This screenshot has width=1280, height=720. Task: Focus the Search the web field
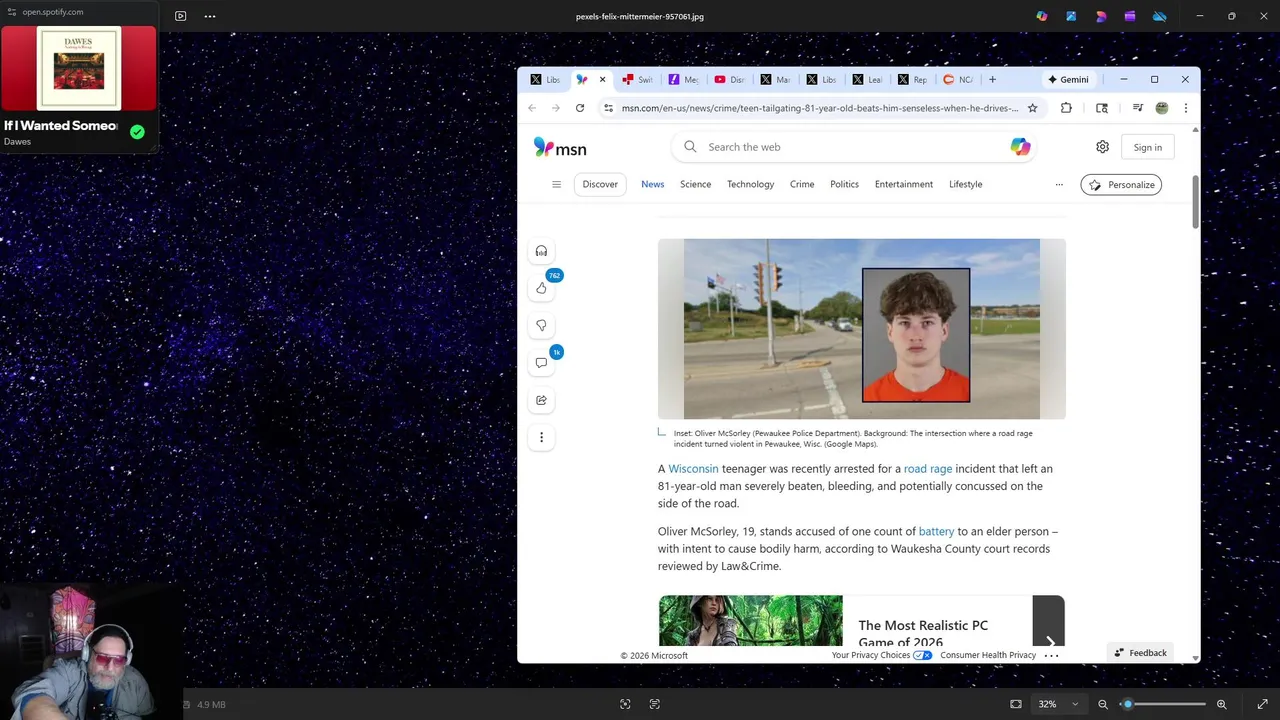(x=854, y=147)
